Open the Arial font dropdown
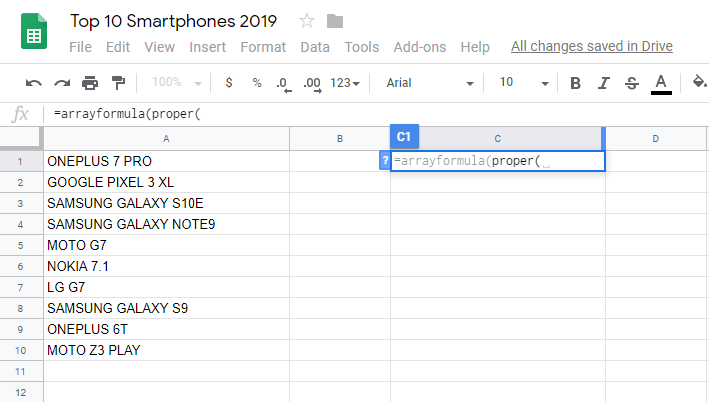709x402 pixels. click(430, 83)
